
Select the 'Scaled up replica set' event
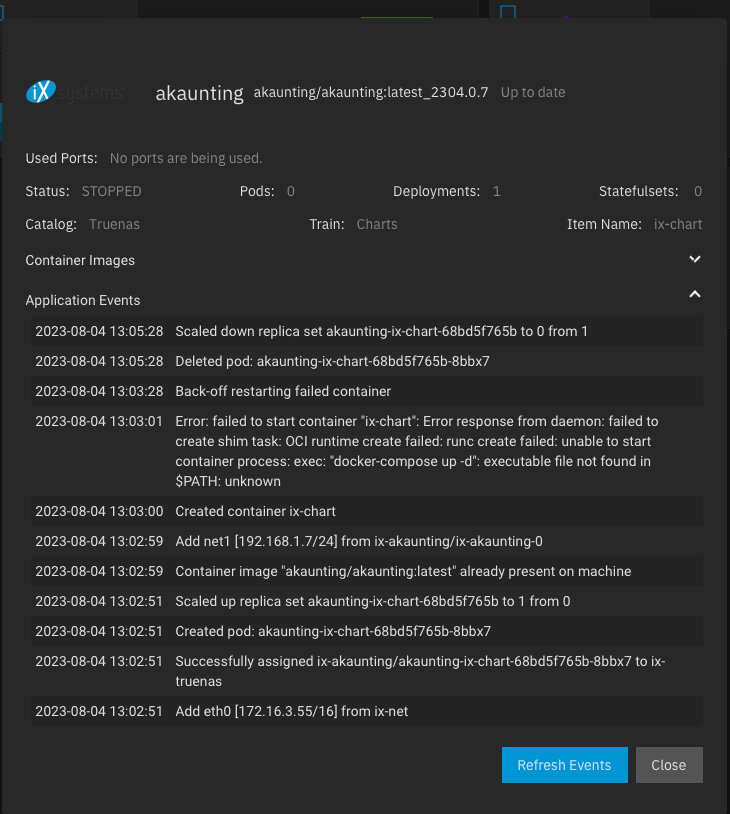pos(367,602)
